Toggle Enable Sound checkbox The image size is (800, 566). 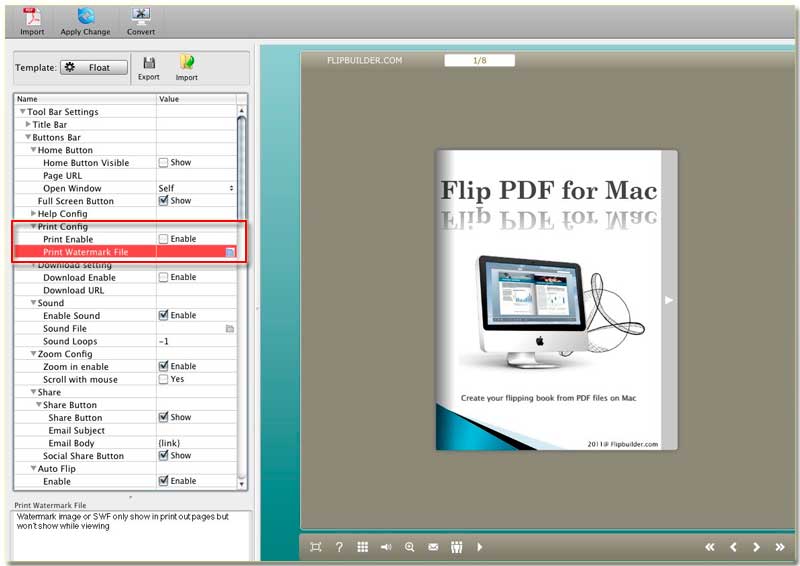coord(163,315)
